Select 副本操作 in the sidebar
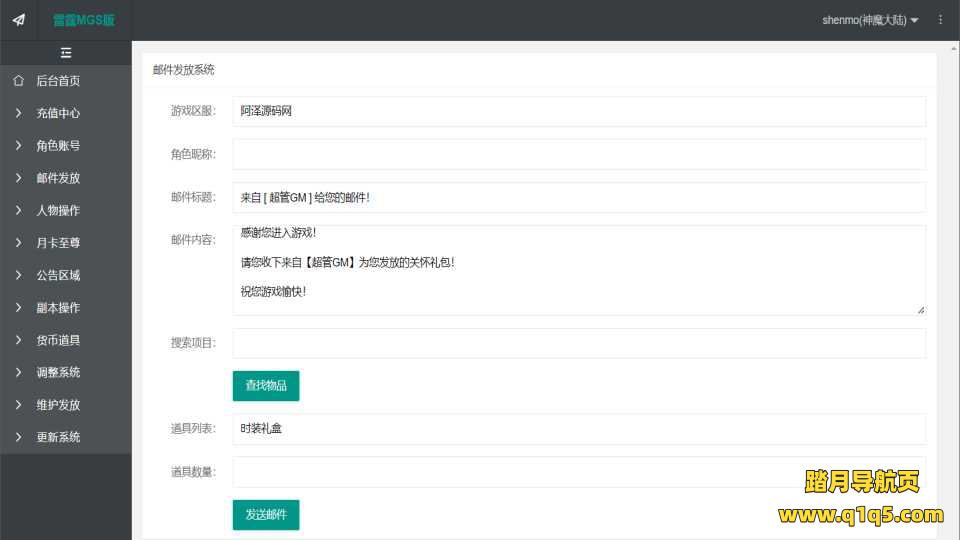Screen dimensions: 960x540 [x=58, y=308]
